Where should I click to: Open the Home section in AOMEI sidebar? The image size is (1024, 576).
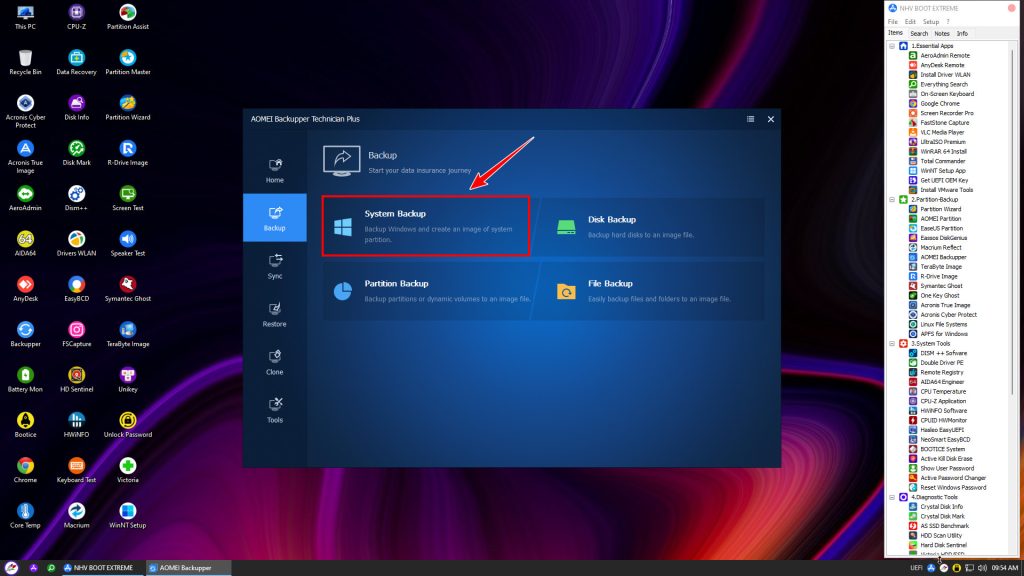[275, 170]
